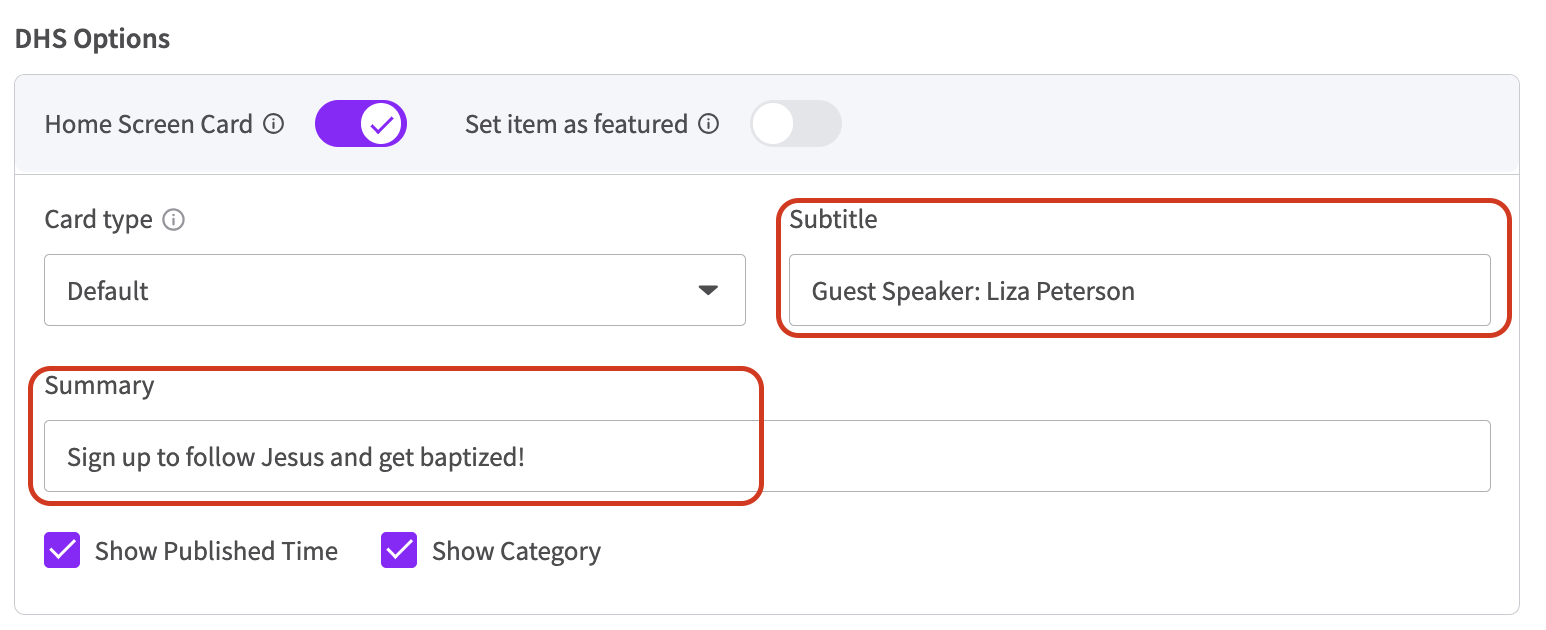Click the checkmark knob on Home Screen Card switch

click(x=382, y=125)
